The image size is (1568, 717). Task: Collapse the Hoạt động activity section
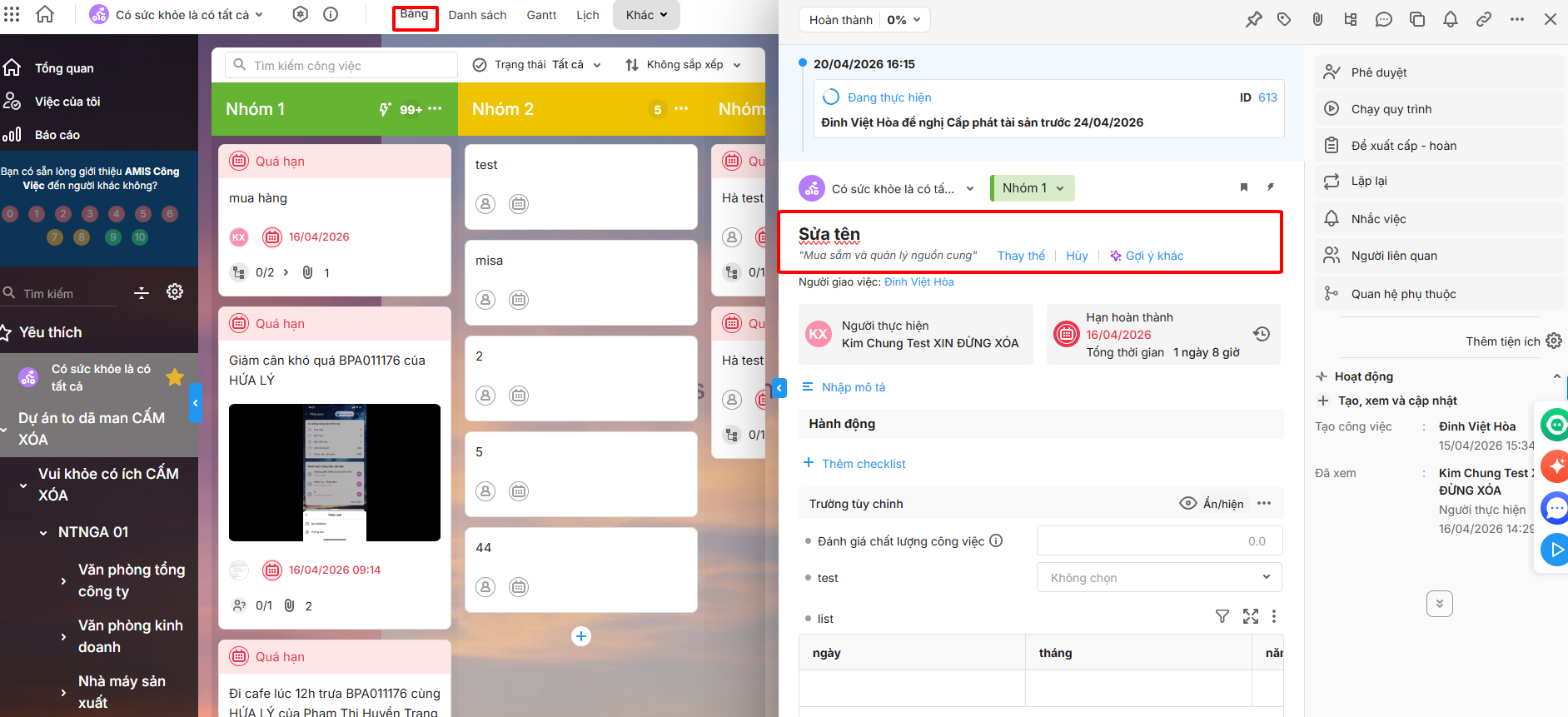coord(1556,376)
